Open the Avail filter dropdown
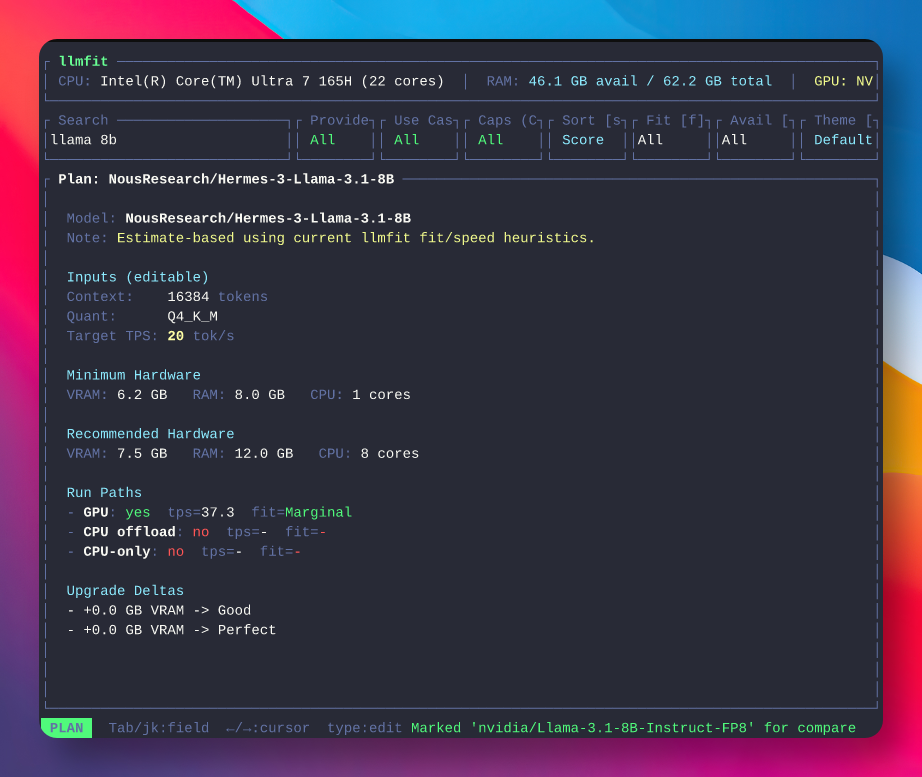922x777 pixels. tap(756, 140)
